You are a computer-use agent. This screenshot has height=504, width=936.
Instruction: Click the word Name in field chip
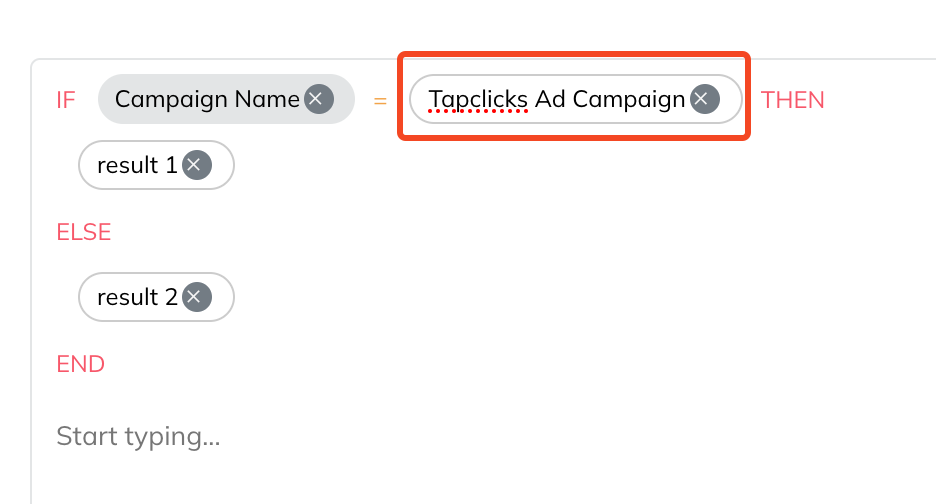(267, 99)
